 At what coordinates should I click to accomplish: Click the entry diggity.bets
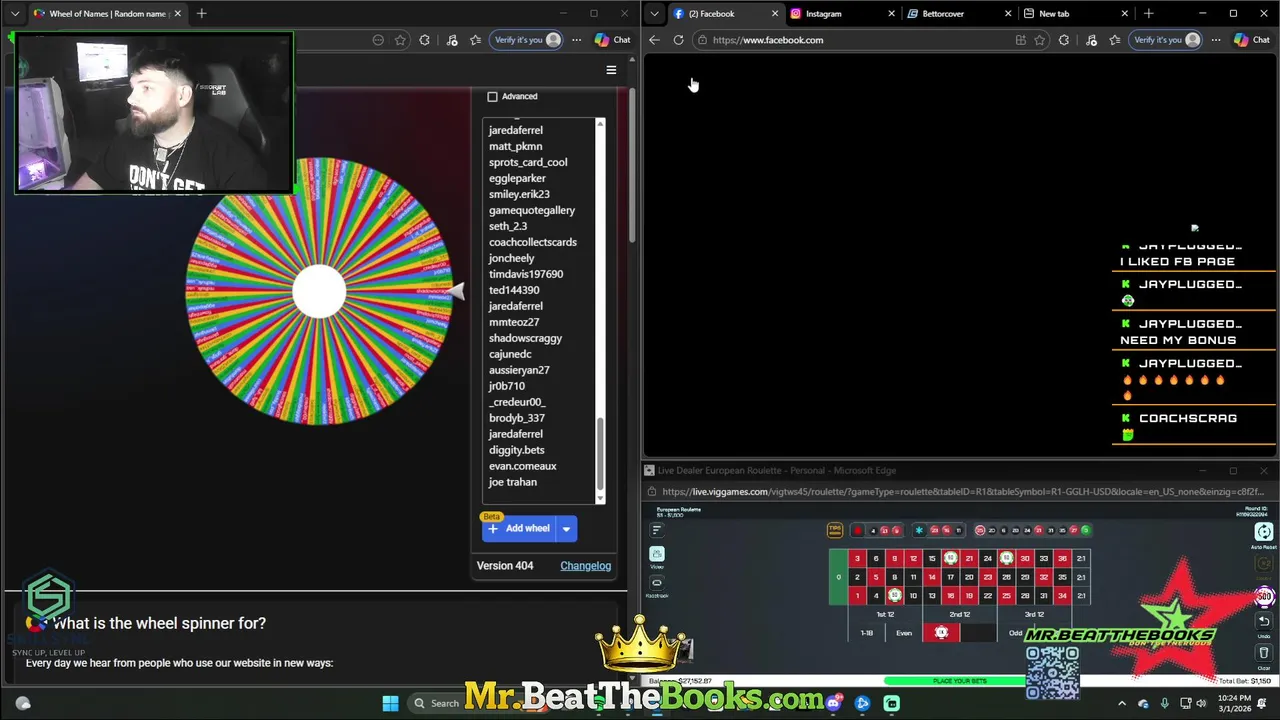[516, 450]
